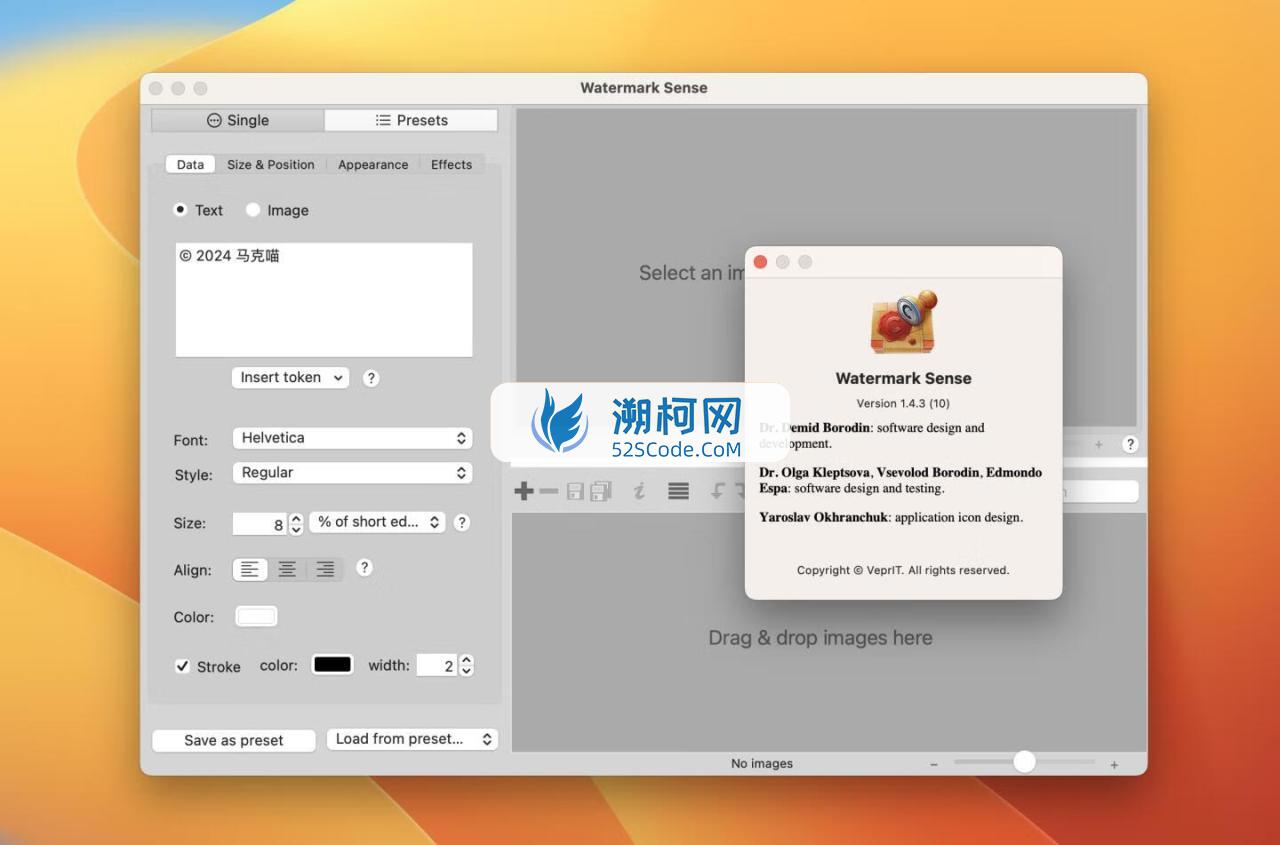Open image info with the italic i icon
The width and height of the screenshot is (1280, 845).
point(639,491)
